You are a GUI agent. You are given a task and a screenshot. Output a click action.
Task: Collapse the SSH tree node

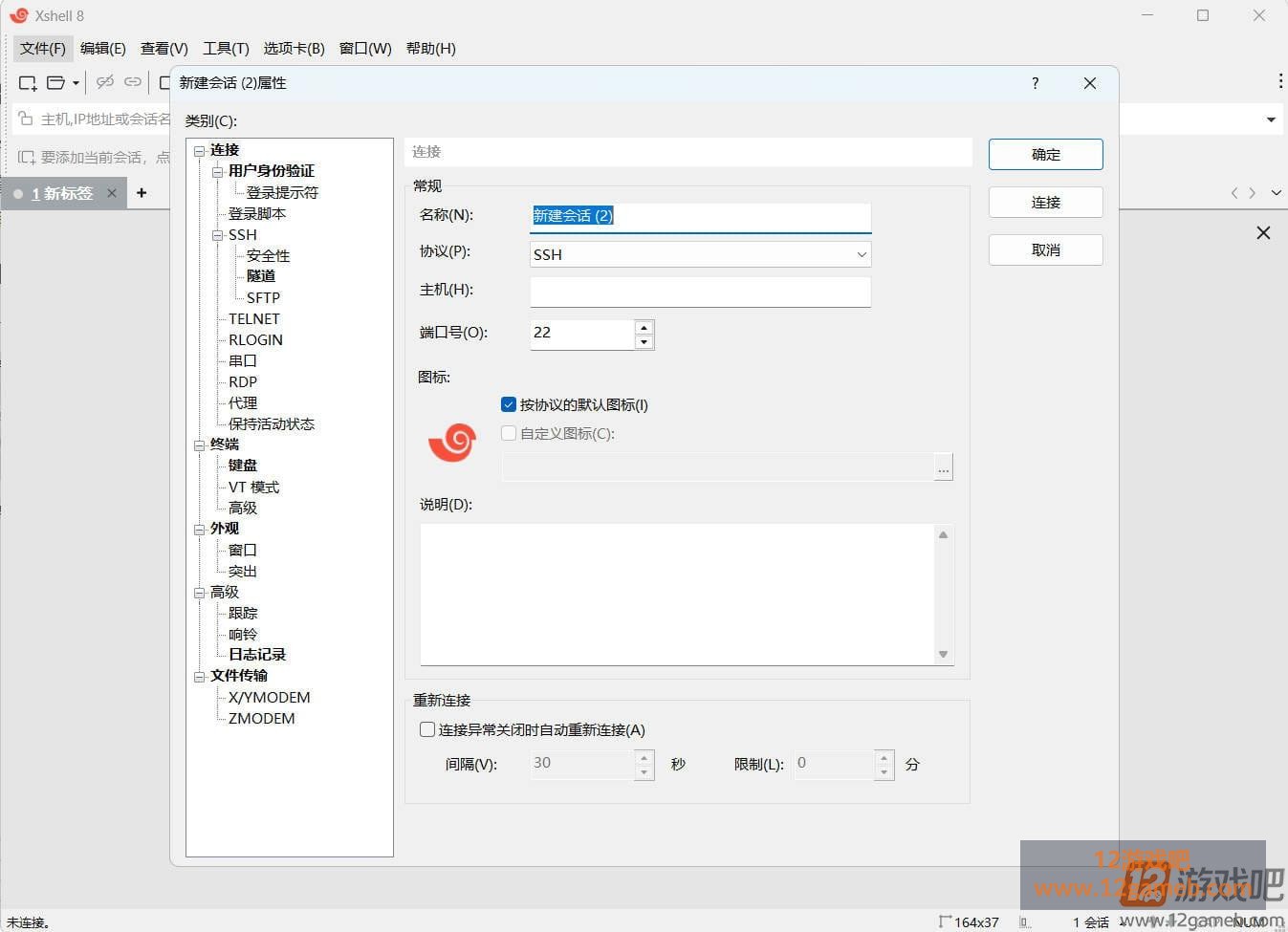(x=217, y=234)
